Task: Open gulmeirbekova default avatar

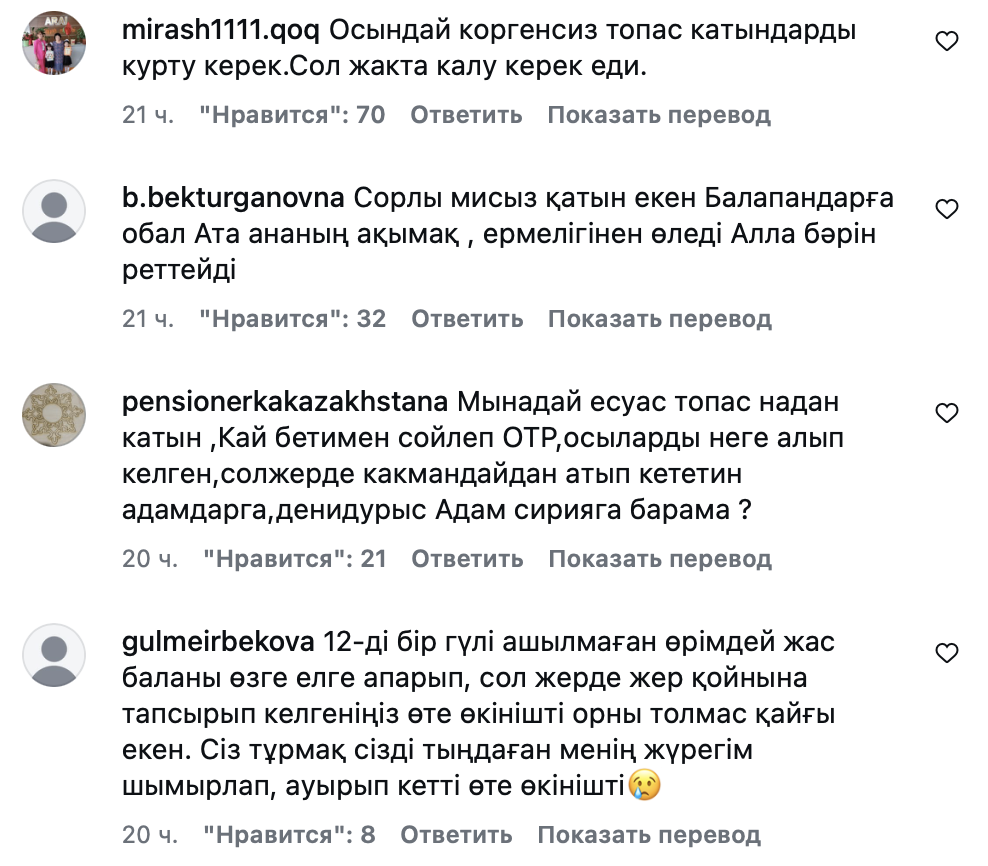Action: coord(54,656)
